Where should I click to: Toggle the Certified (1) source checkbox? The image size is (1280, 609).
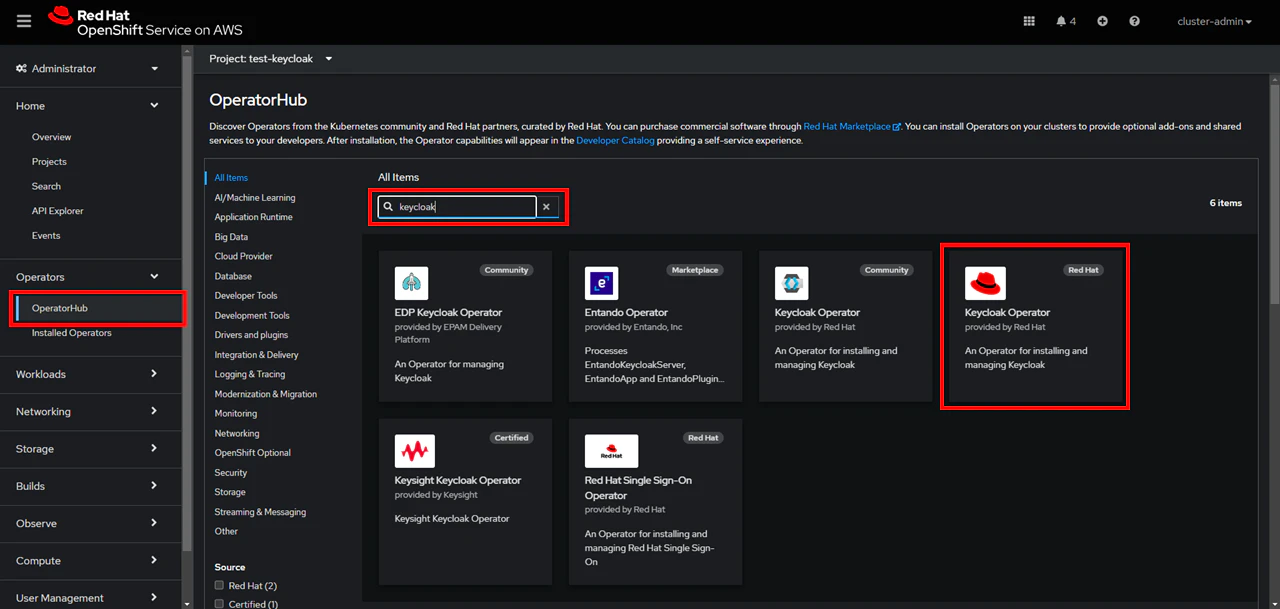click(220, 604)
